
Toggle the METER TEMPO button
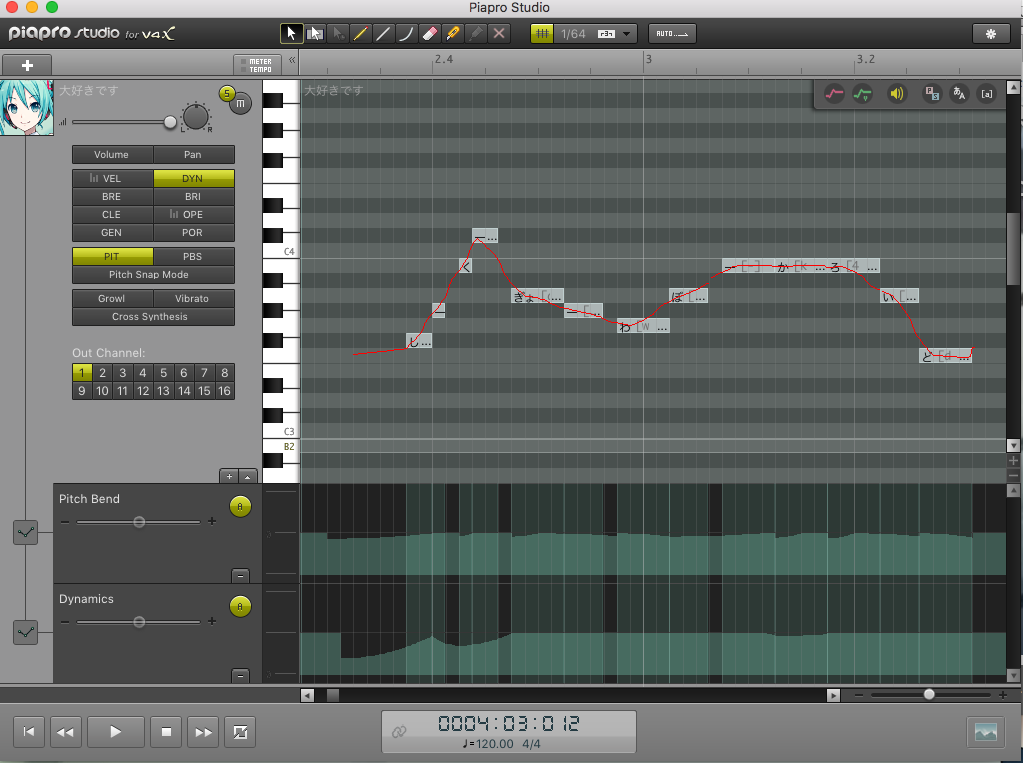click(x=257, y=65)
